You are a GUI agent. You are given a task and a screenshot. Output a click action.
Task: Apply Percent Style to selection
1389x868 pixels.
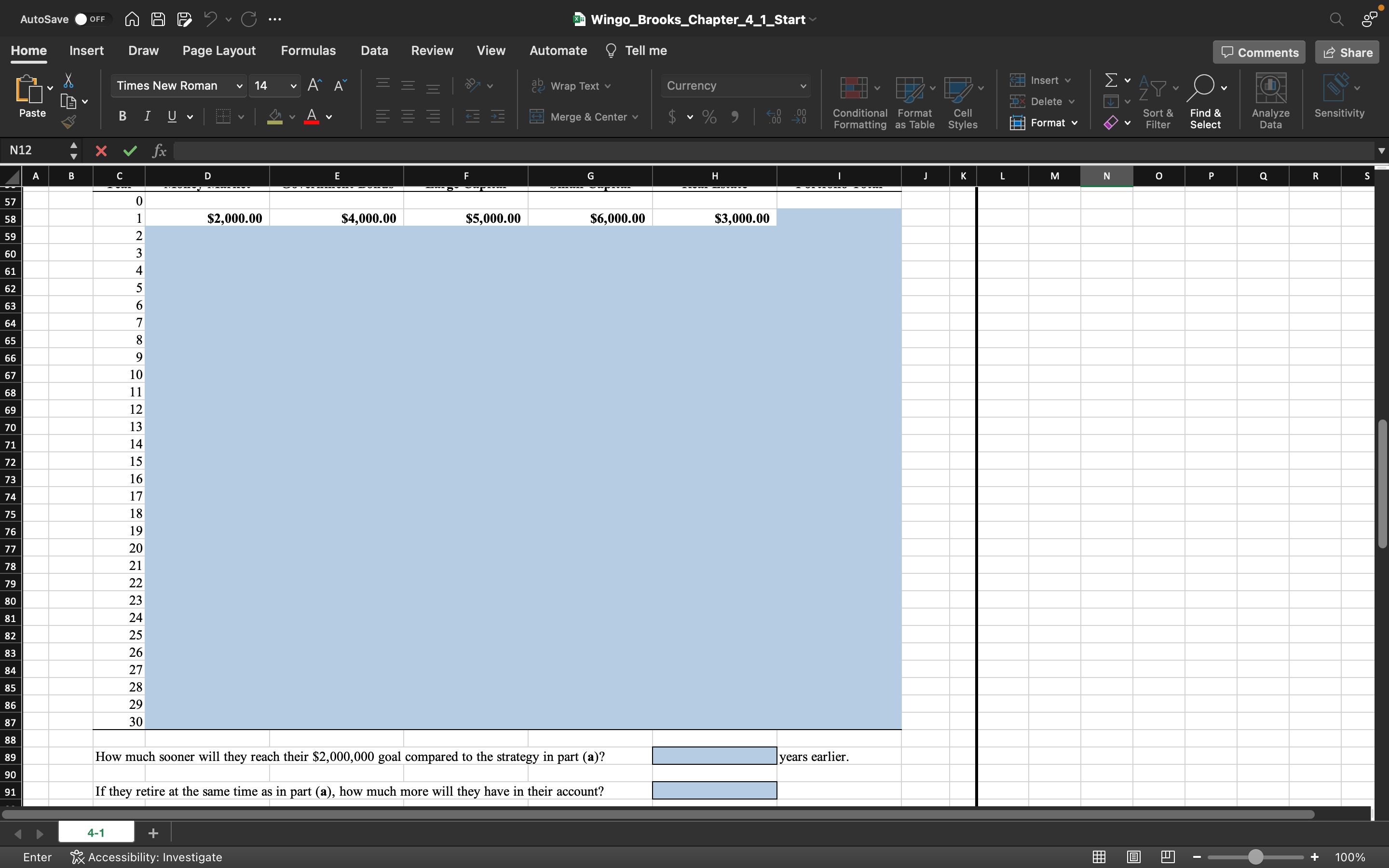coord(709,117)
